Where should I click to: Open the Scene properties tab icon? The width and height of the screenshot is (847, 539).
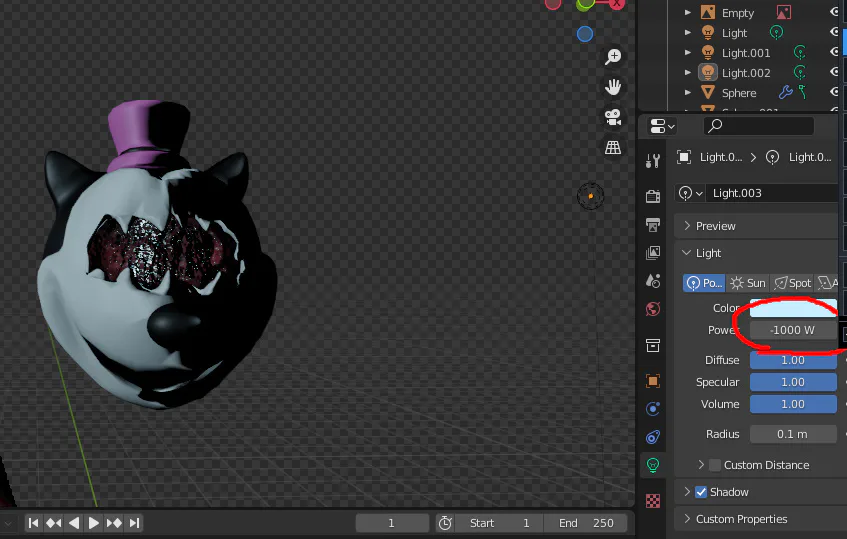tap(653, 281)
